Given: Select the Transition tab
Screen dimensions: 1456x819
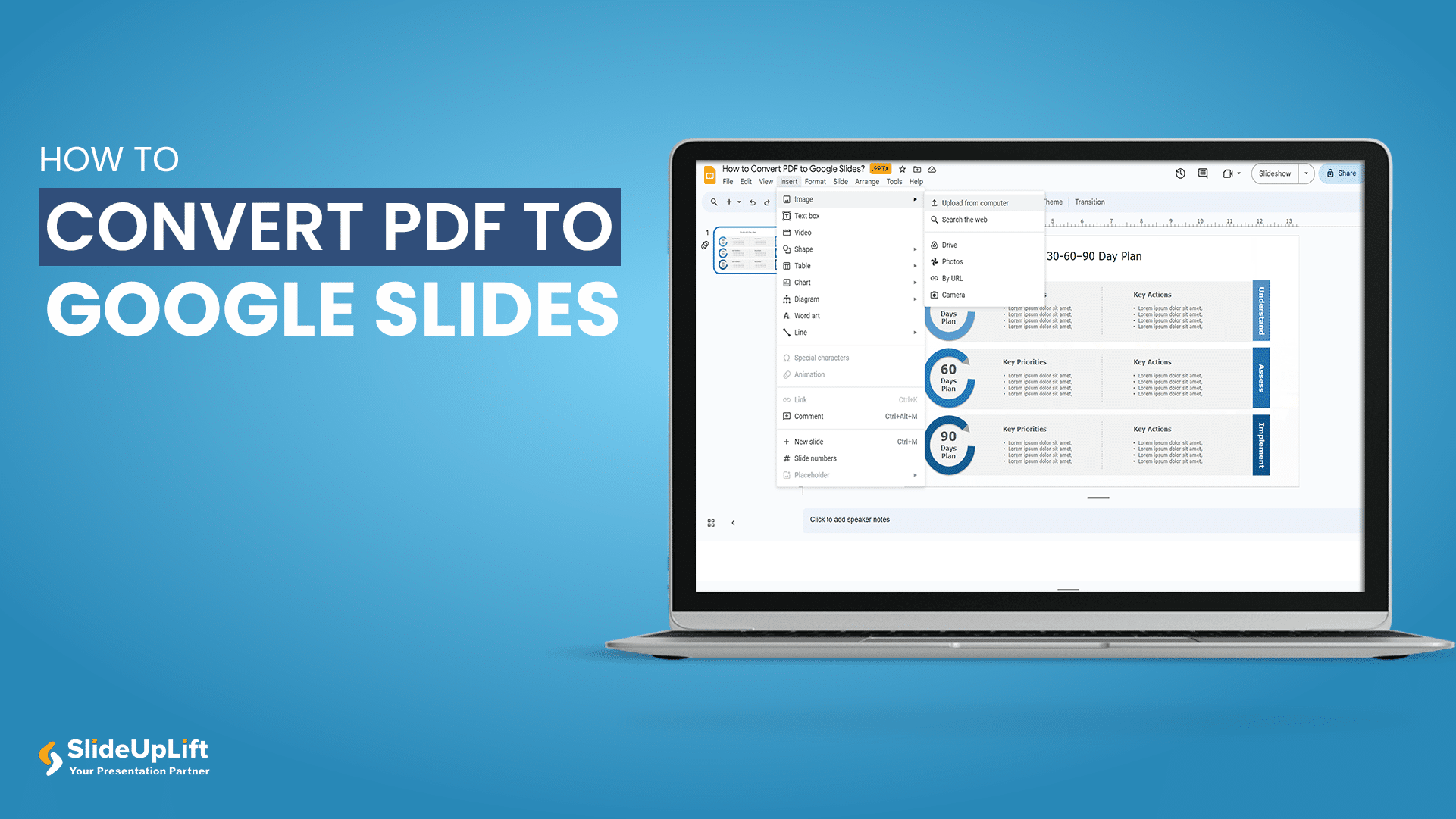Looking at the screenshot, I should (1090, 202).
